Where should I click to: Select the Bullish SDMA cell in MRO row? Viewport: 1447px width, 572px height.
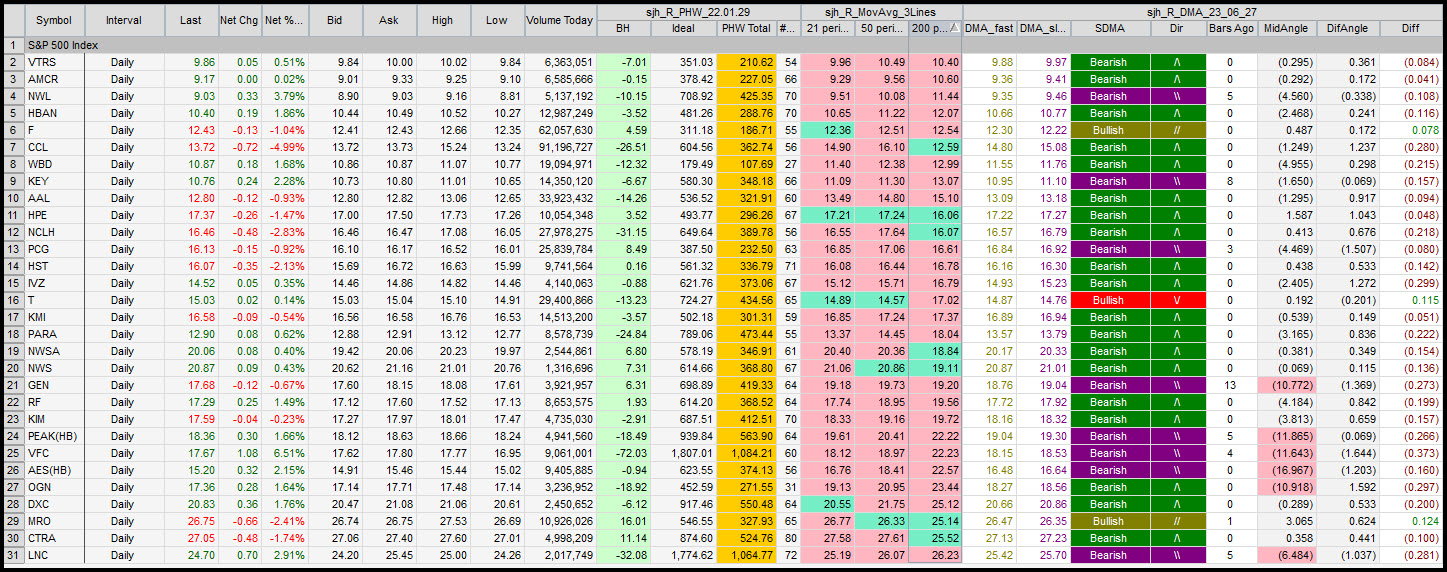coord(1108,521)
